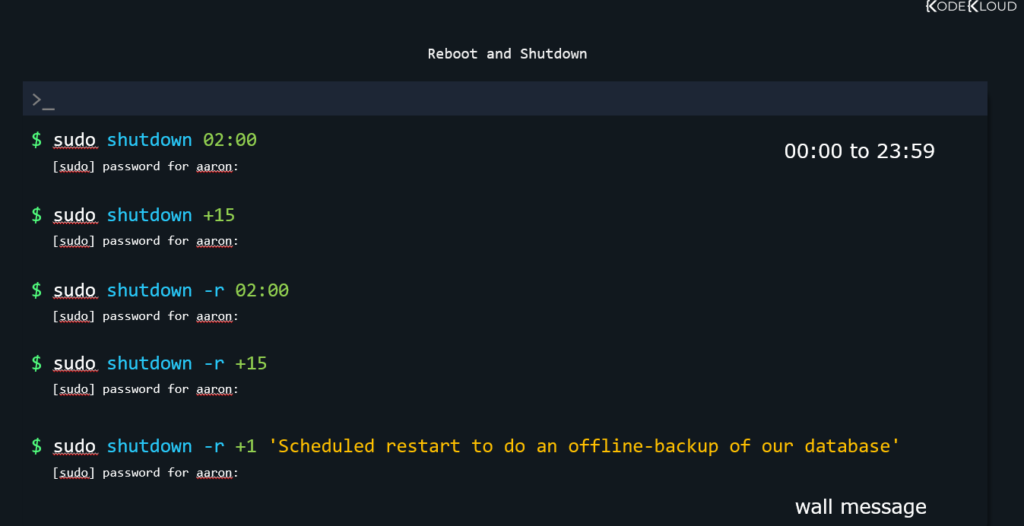Image resolution: width=1024 pixels, height=526 pixels.
Task: Select the green 02:00 in the first command
Action: coord(230,141)
